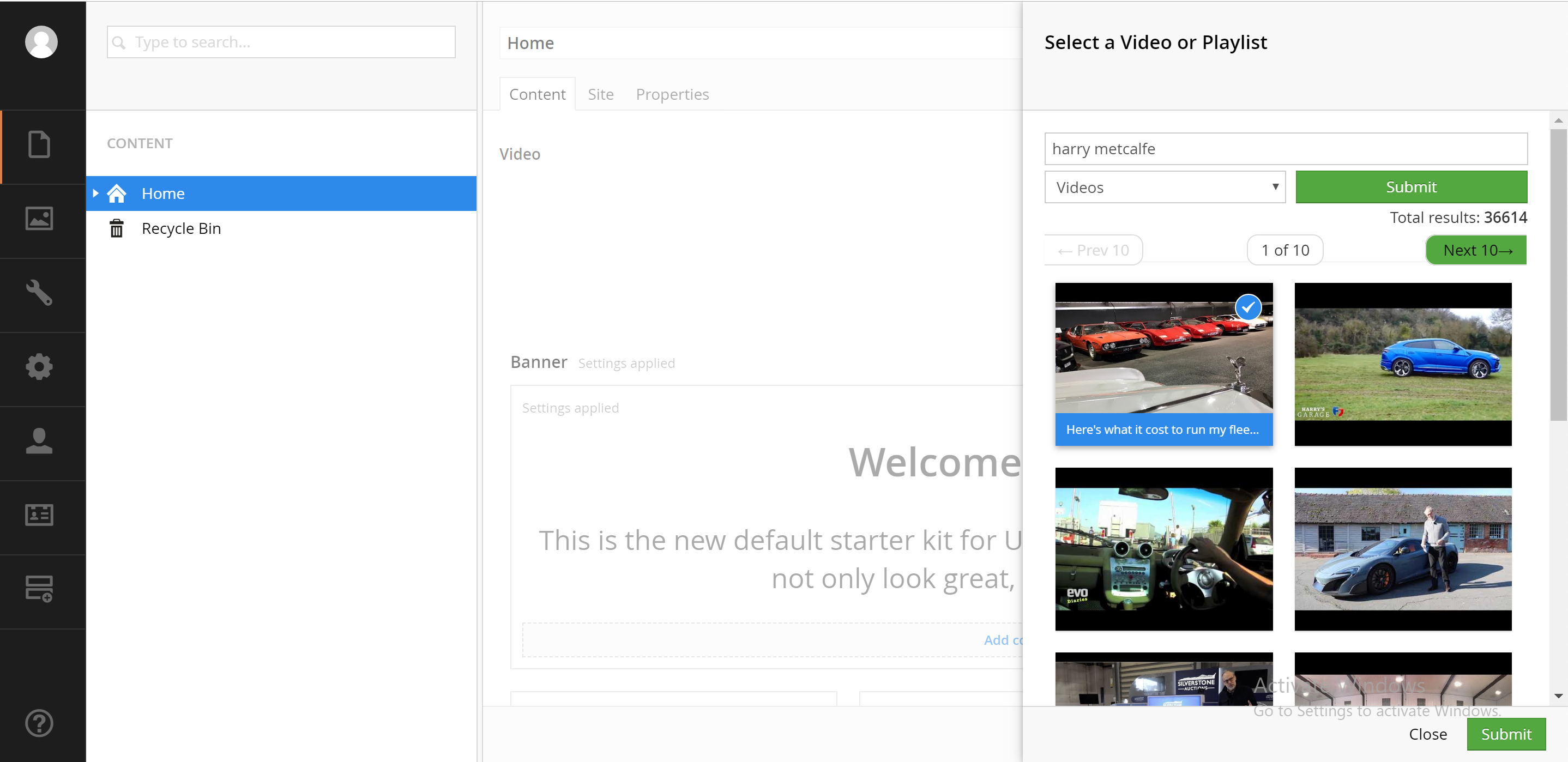Select the evo Diaries video thumbnail
Screen dimensions: 1568x762
pyautogui.click(x=1164, y=549)
